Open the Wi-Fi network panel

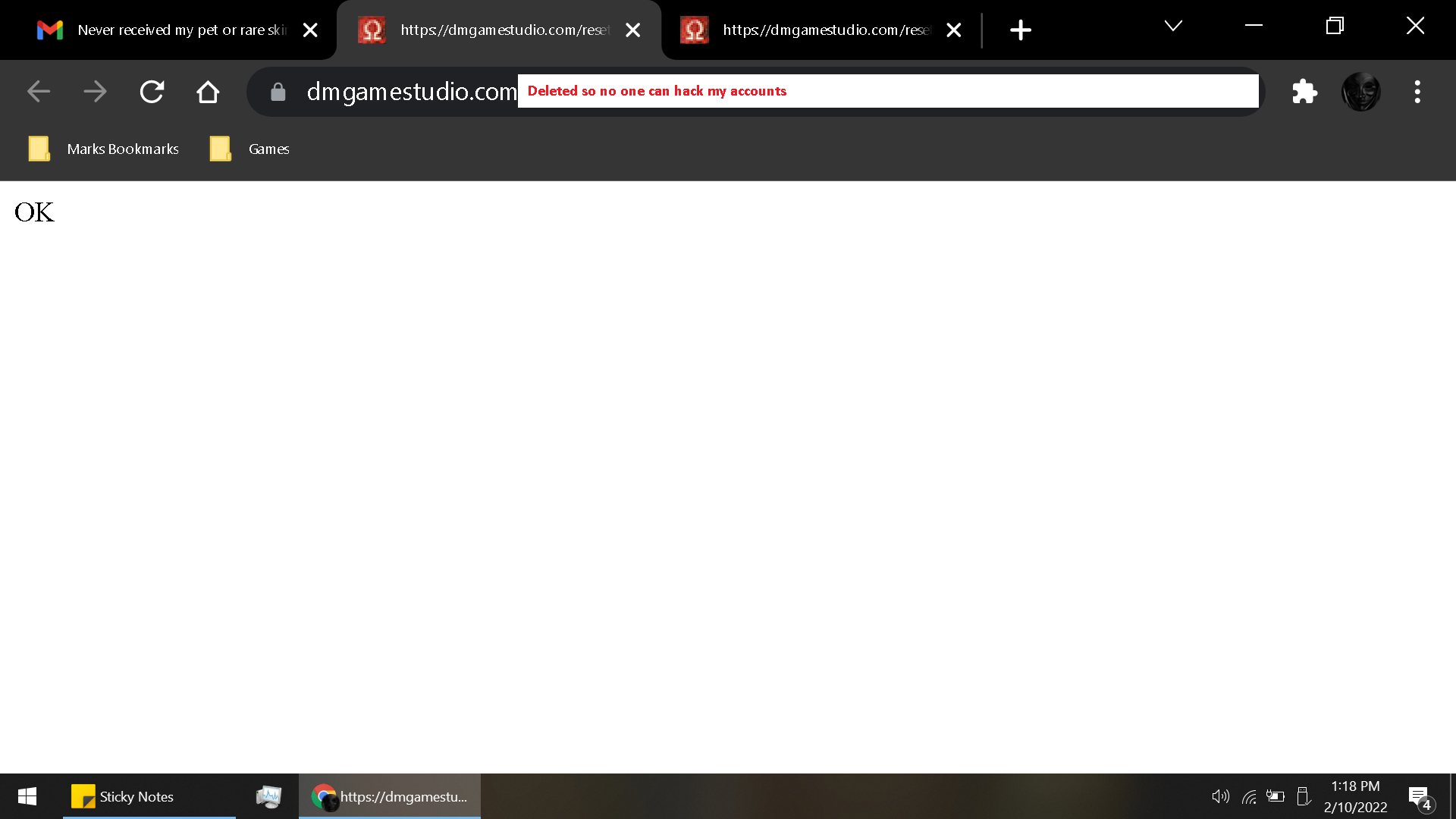tap(1249, 796)
